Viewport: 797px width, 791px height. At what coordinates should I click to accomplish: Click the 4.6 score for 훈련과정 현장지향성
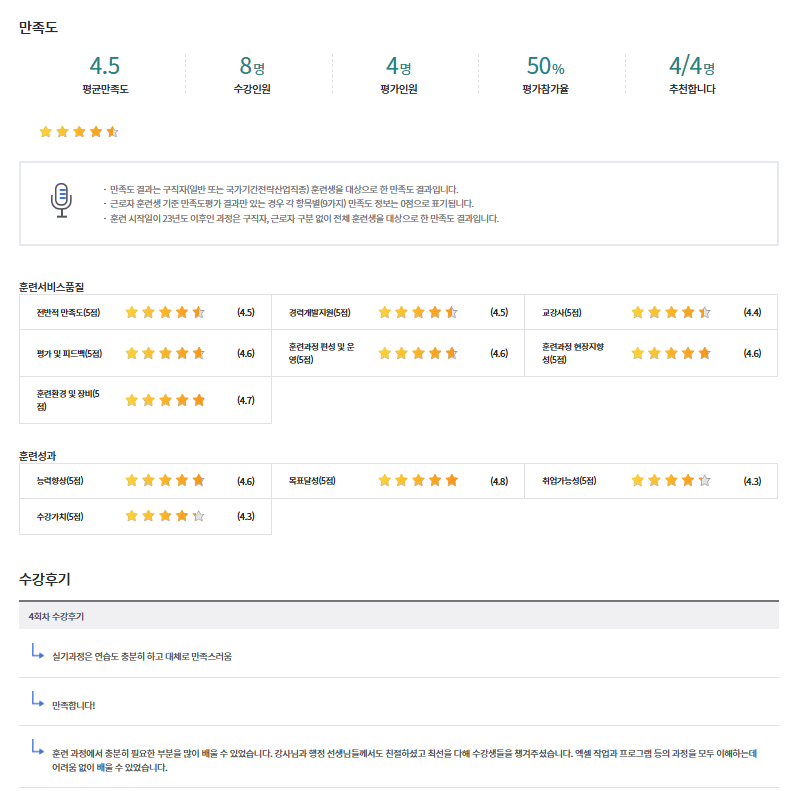click(752, 353)
